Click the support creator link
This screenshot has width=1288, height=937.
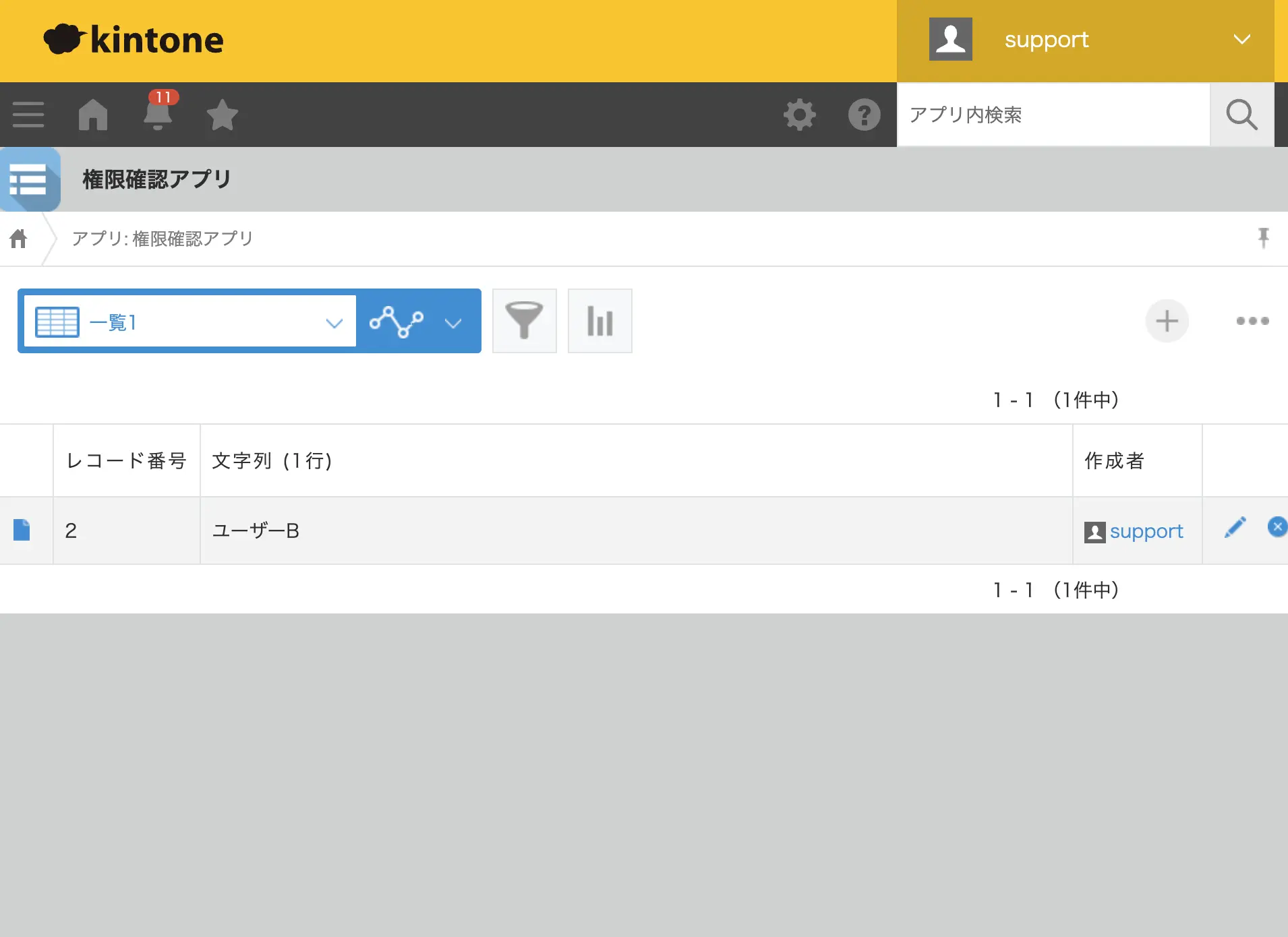[x=1146, y=531]
